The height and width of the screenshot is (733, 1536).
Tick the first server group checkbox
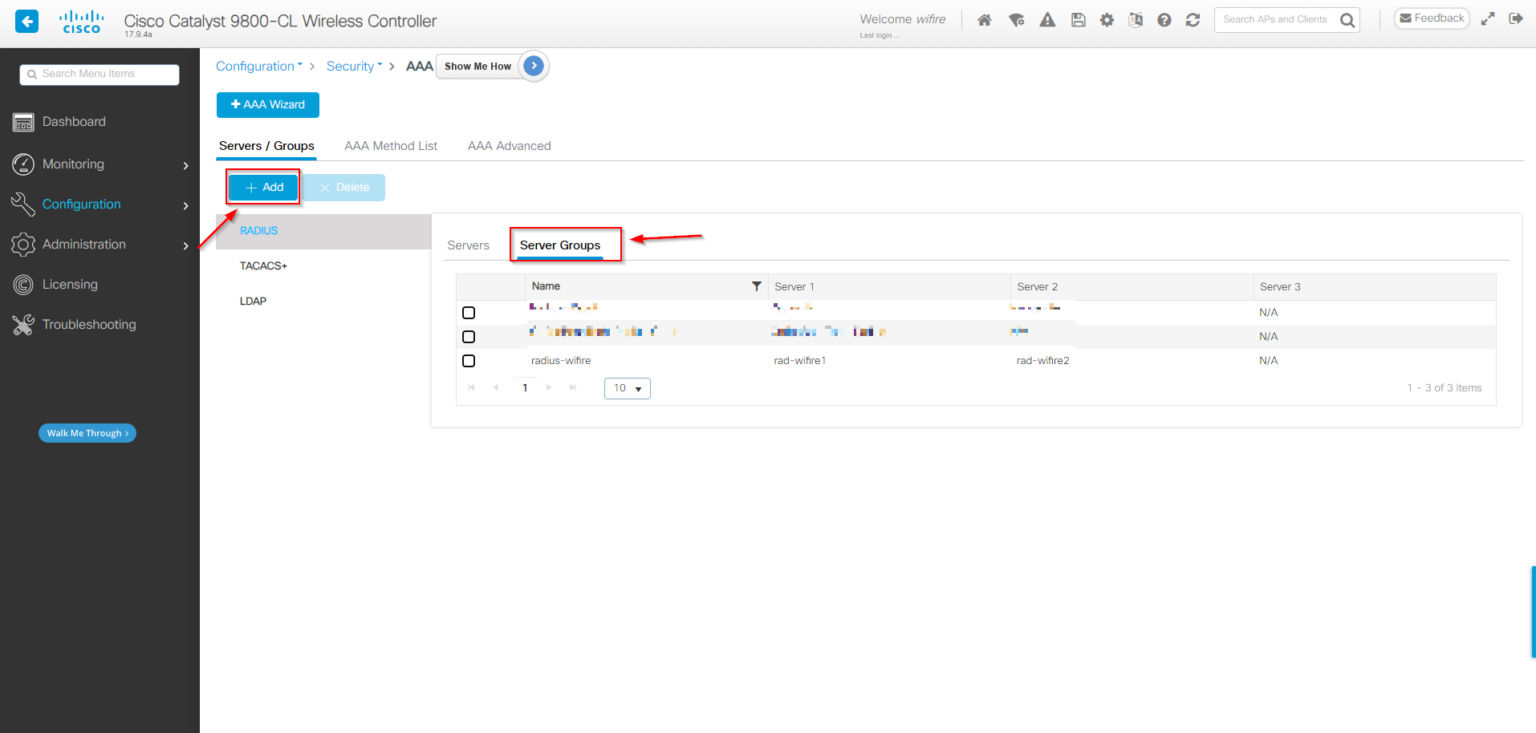(x=468, y=312)
